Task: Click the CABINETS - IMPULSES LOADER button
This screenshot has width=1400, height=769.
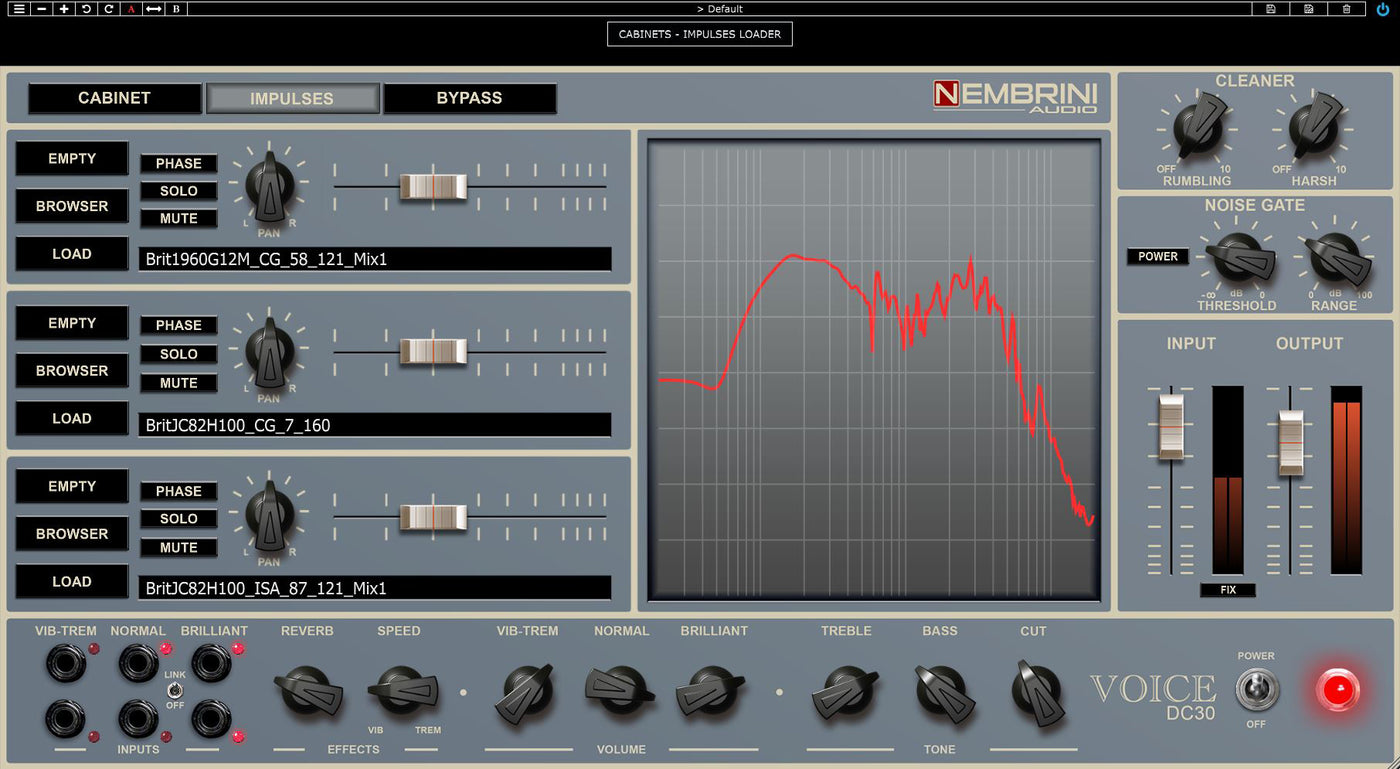Action: click(700, 34)
